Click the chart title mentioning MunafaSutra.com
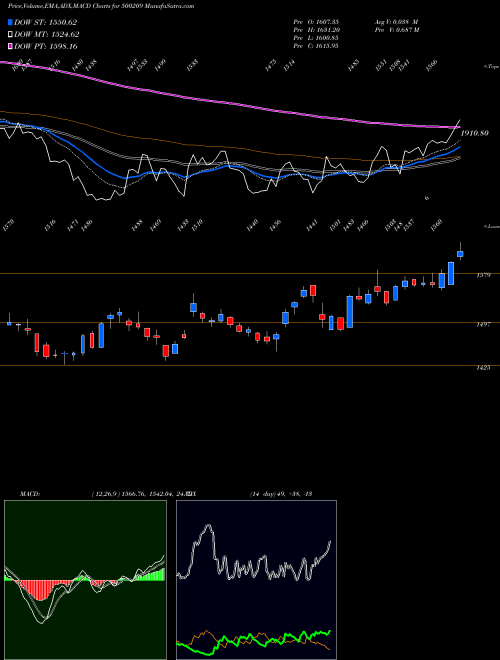 pos(101,6)
